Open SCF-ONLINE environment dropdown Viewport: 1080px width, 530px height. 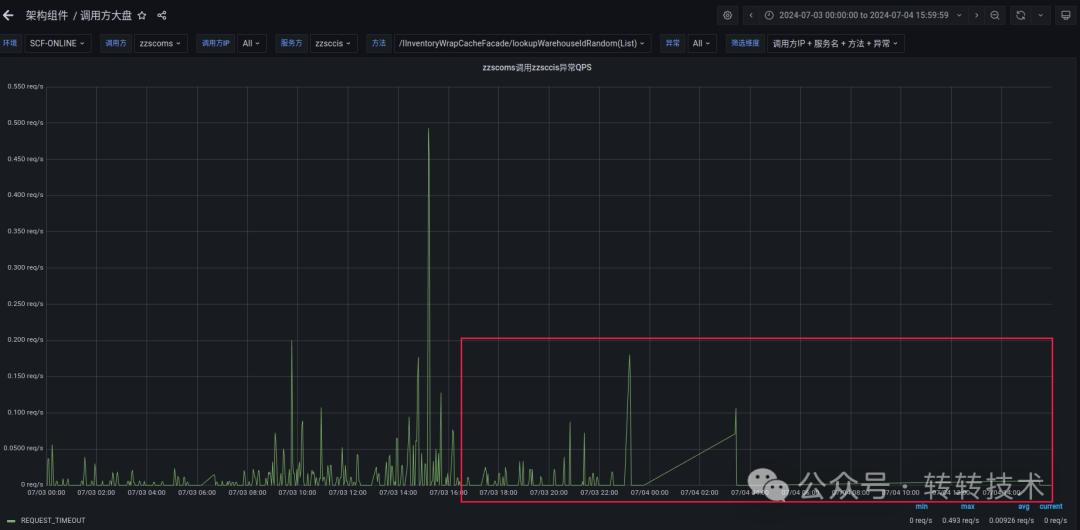pyautogui.click(x=58, y=43)
